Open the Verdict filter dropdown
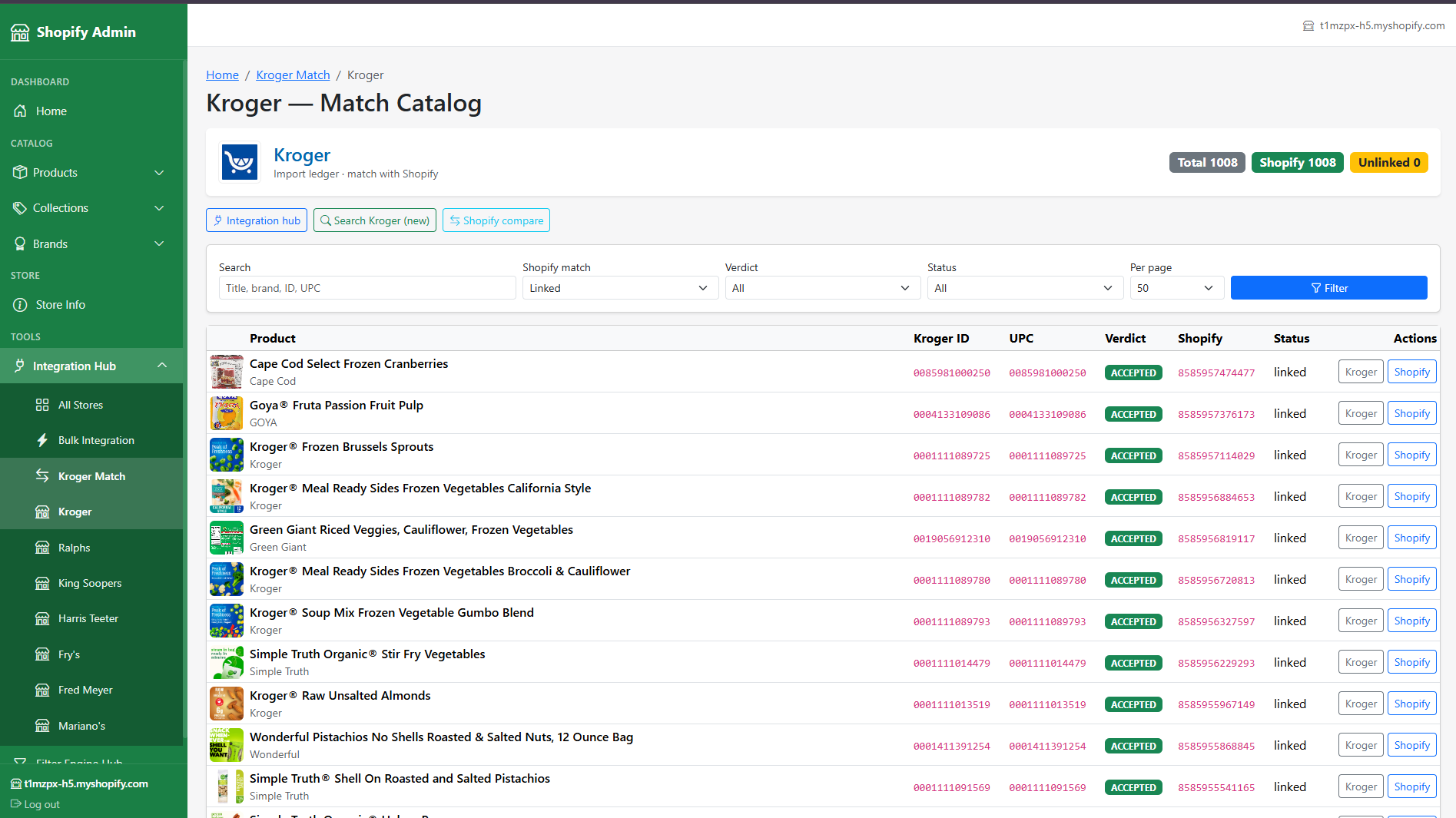 (x=823, y=288)
